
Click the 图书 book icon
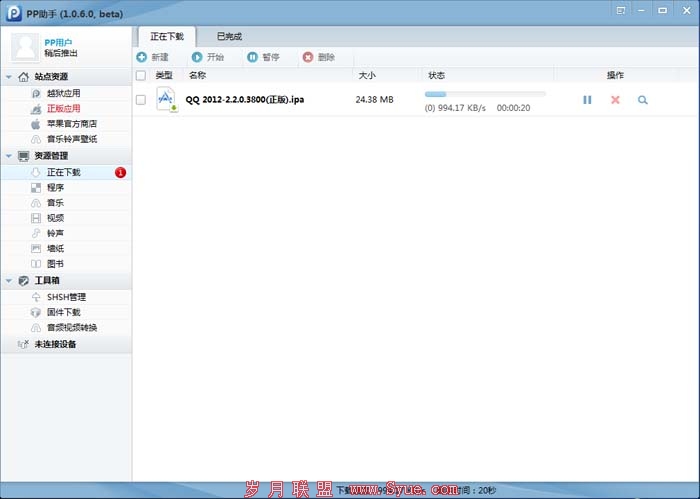pyautogui.click(x=36, y=264)
